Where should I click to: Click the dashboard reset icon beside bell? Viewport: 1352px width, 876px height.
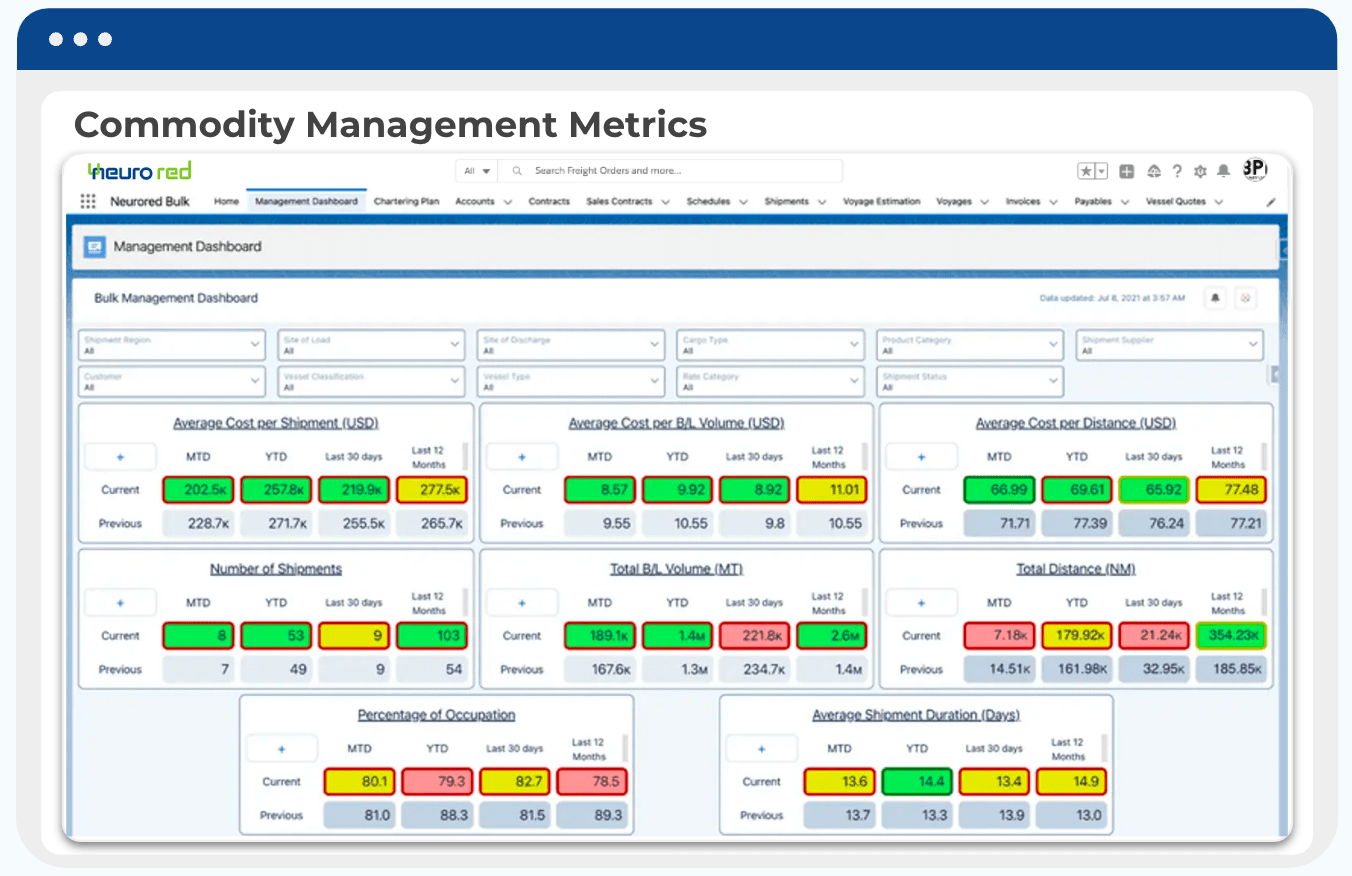pos(1246,298)
